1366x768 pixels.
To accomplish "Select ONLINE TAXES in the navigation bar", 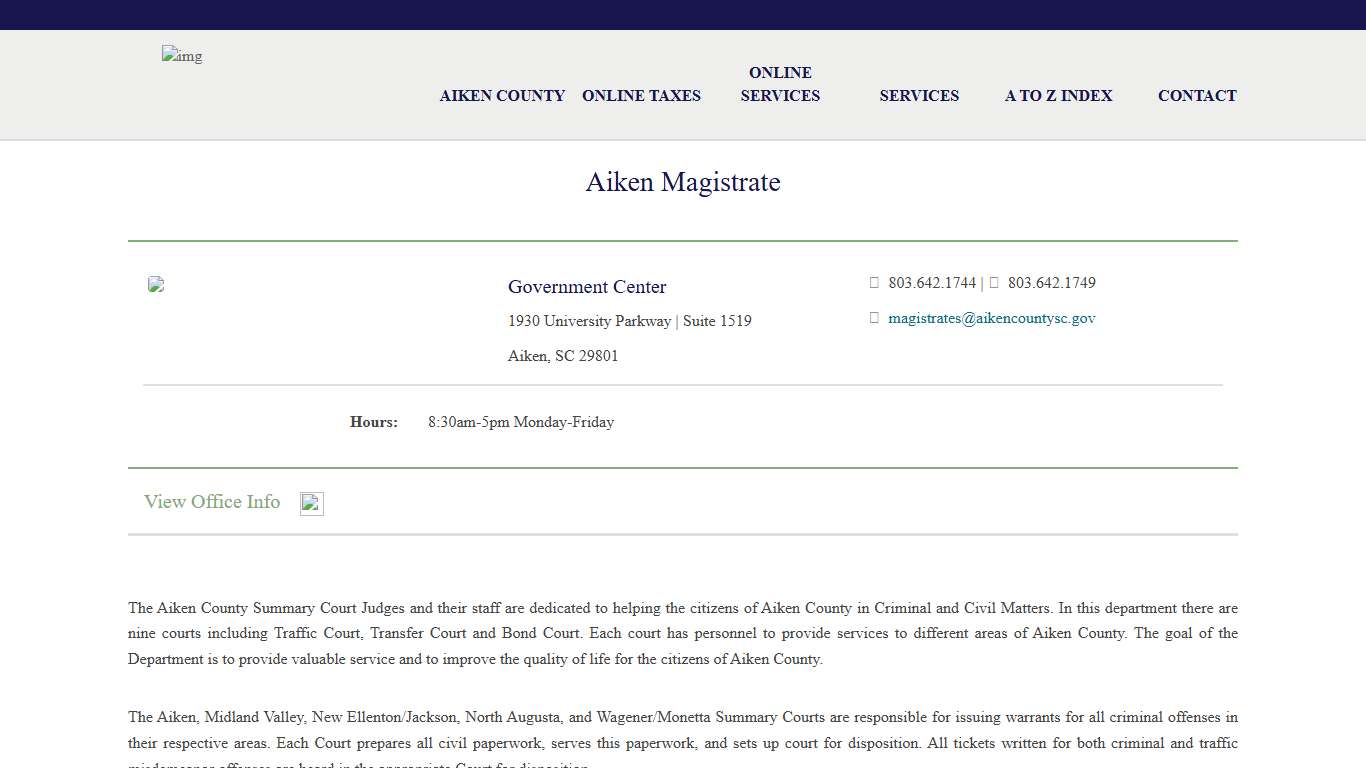I will tap(641, 95).
